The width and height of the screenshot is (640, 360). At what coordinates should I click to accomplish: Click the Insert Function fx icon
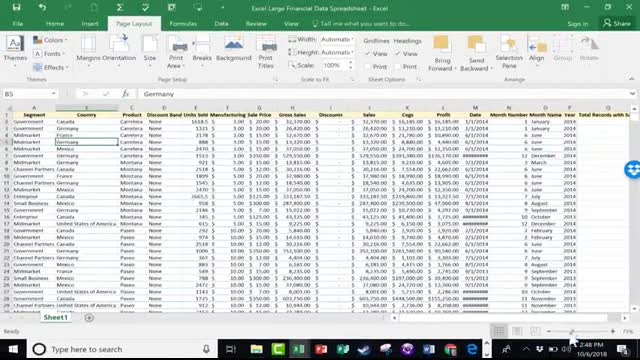pos(126,94)
